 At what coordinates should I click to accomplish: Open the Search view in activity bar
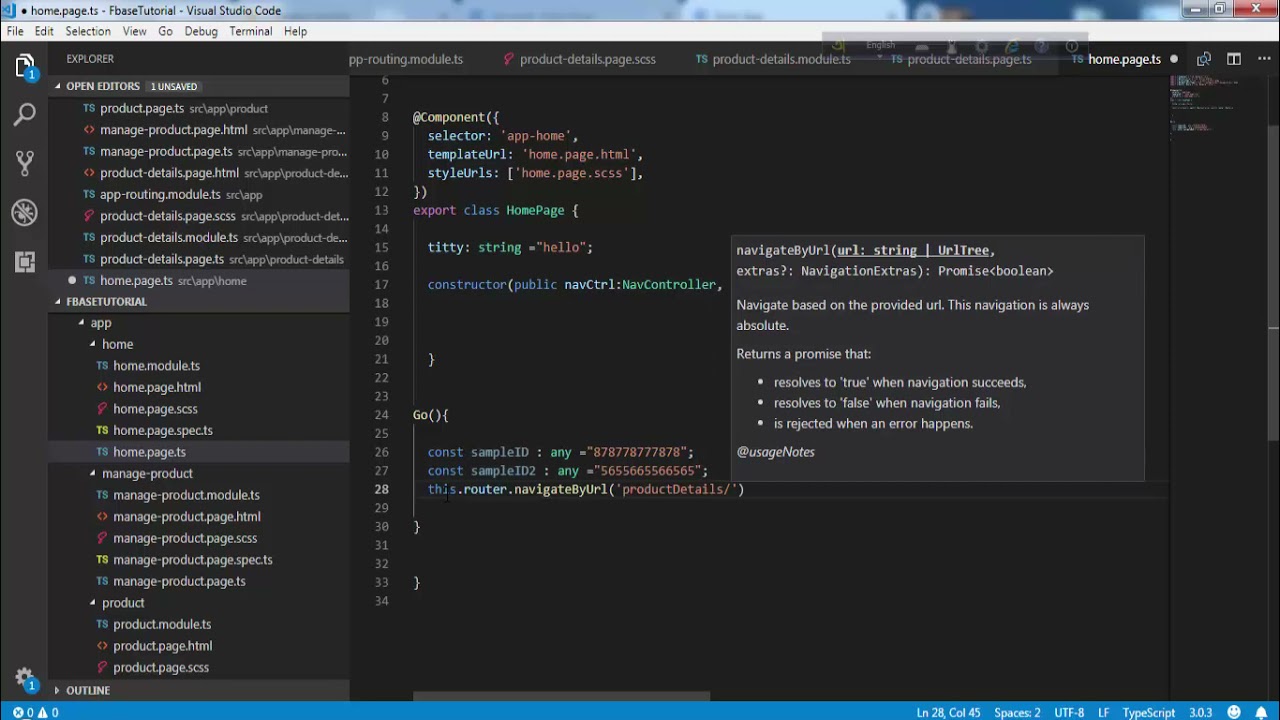pos(25,115)
